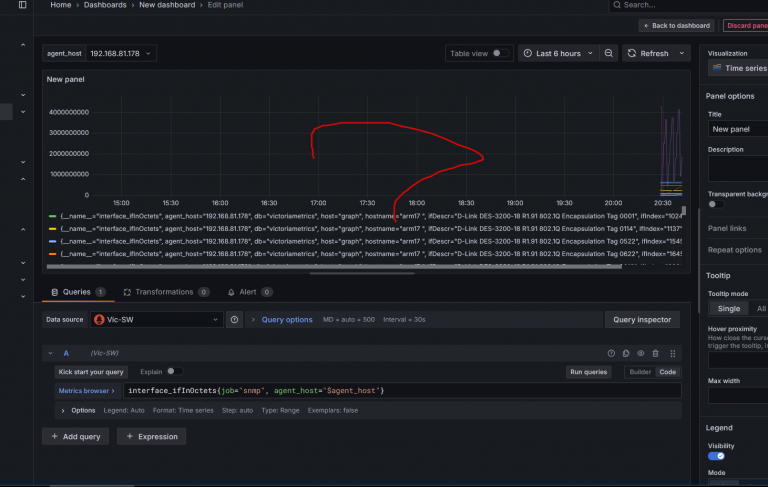Click Back to dashboard
The width and height of the screenshot is (768, 487).
click(x=676, y=25)
